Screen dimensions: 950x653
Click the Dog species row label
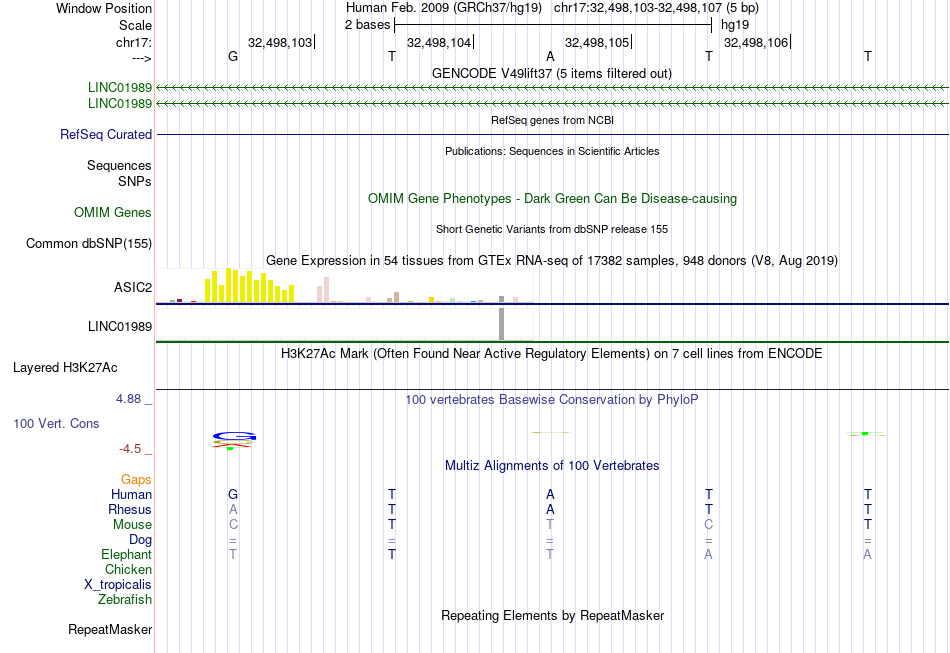[x=141, y=540]
